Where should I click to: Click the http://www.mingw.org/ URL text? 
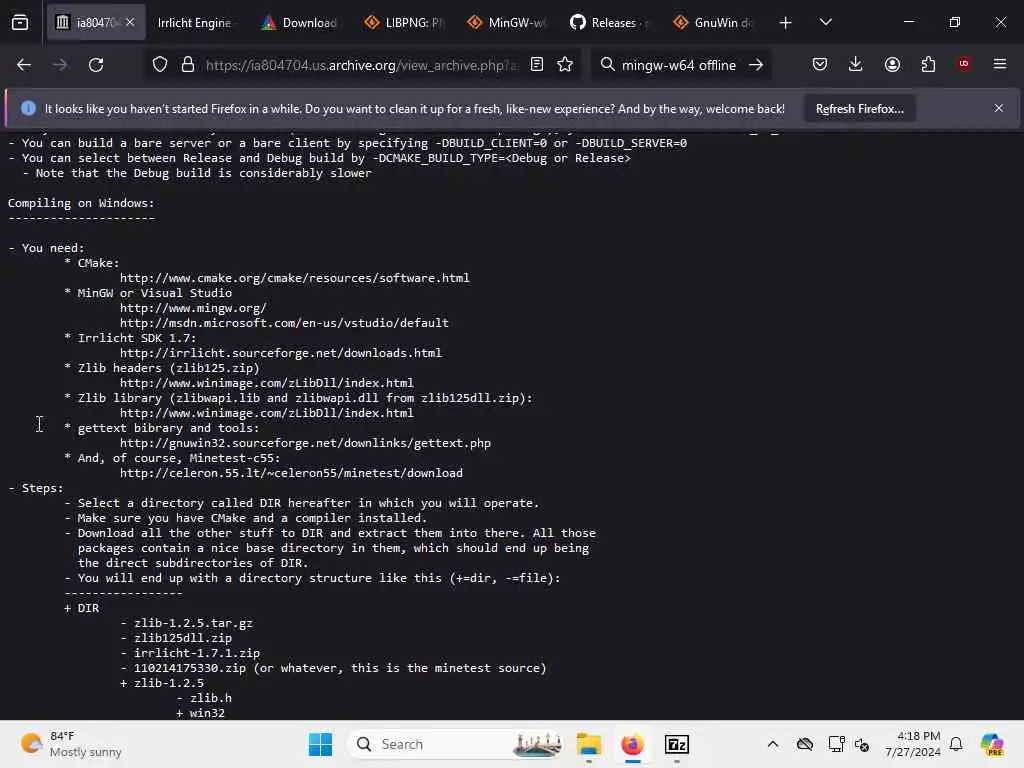[x=193, y=308]
